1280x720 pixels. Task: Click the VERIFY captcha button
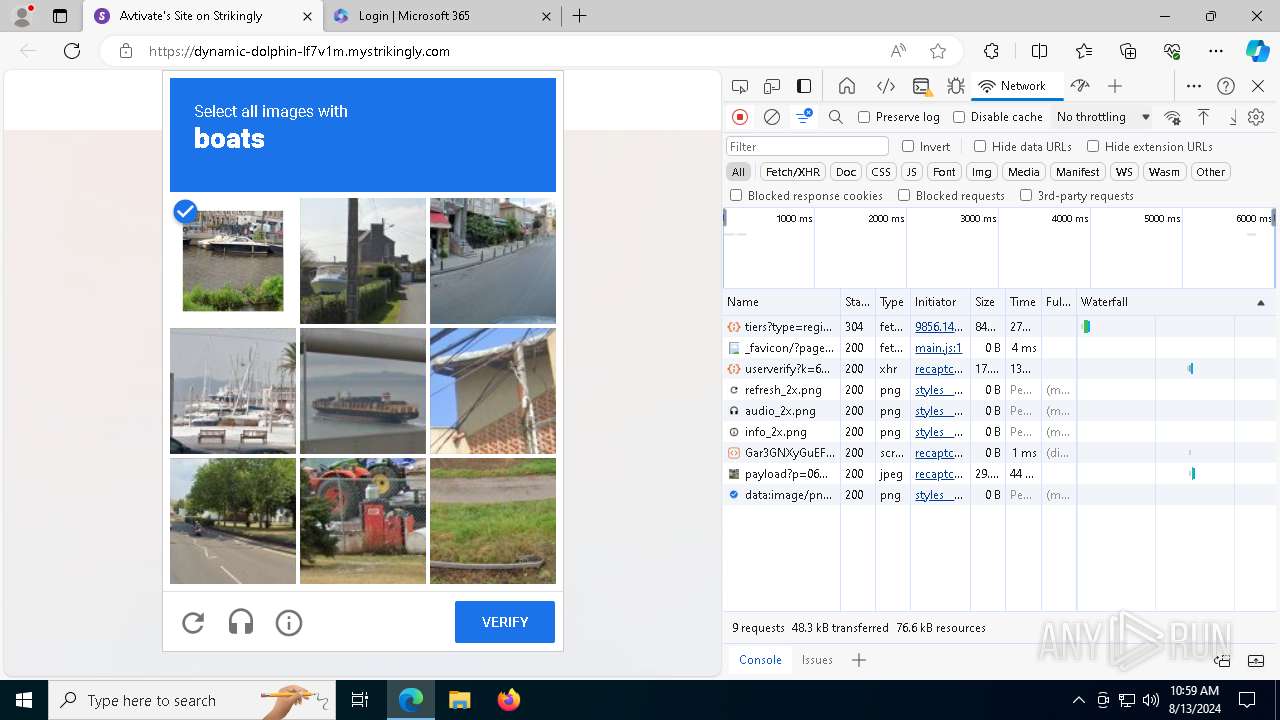click(x=505, y=622)
